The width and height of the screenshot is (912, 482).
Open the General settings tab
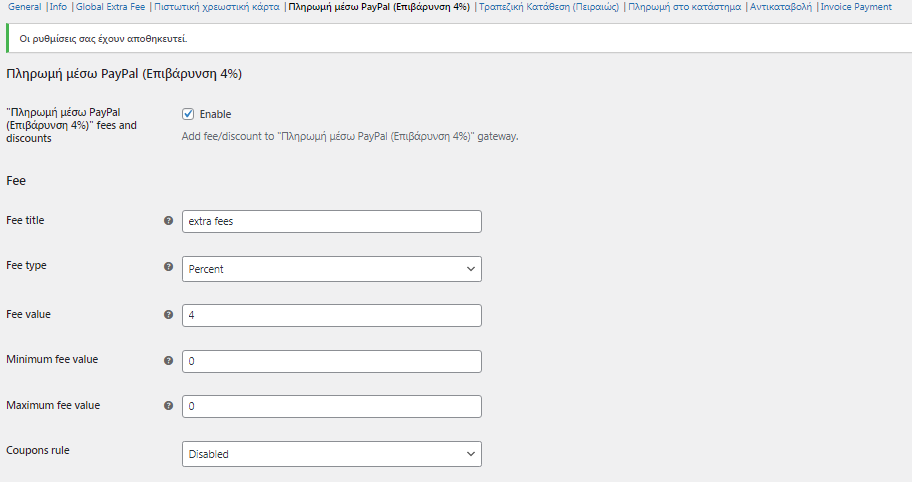point(24,7)
